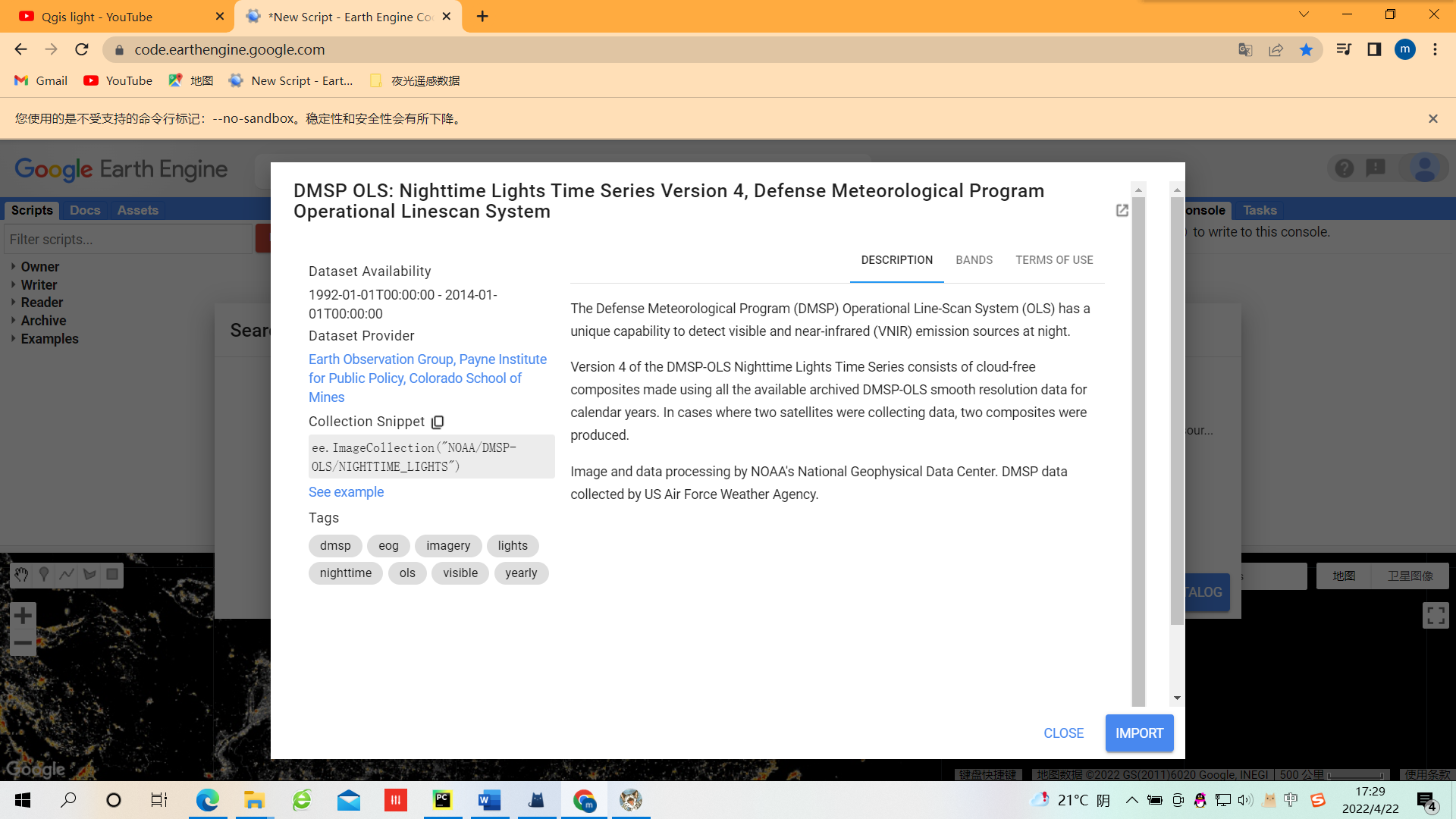Viewport: 1456px width, 819px height.
Task: Expand the Owner scripts folder
Action: pos(39,267)
